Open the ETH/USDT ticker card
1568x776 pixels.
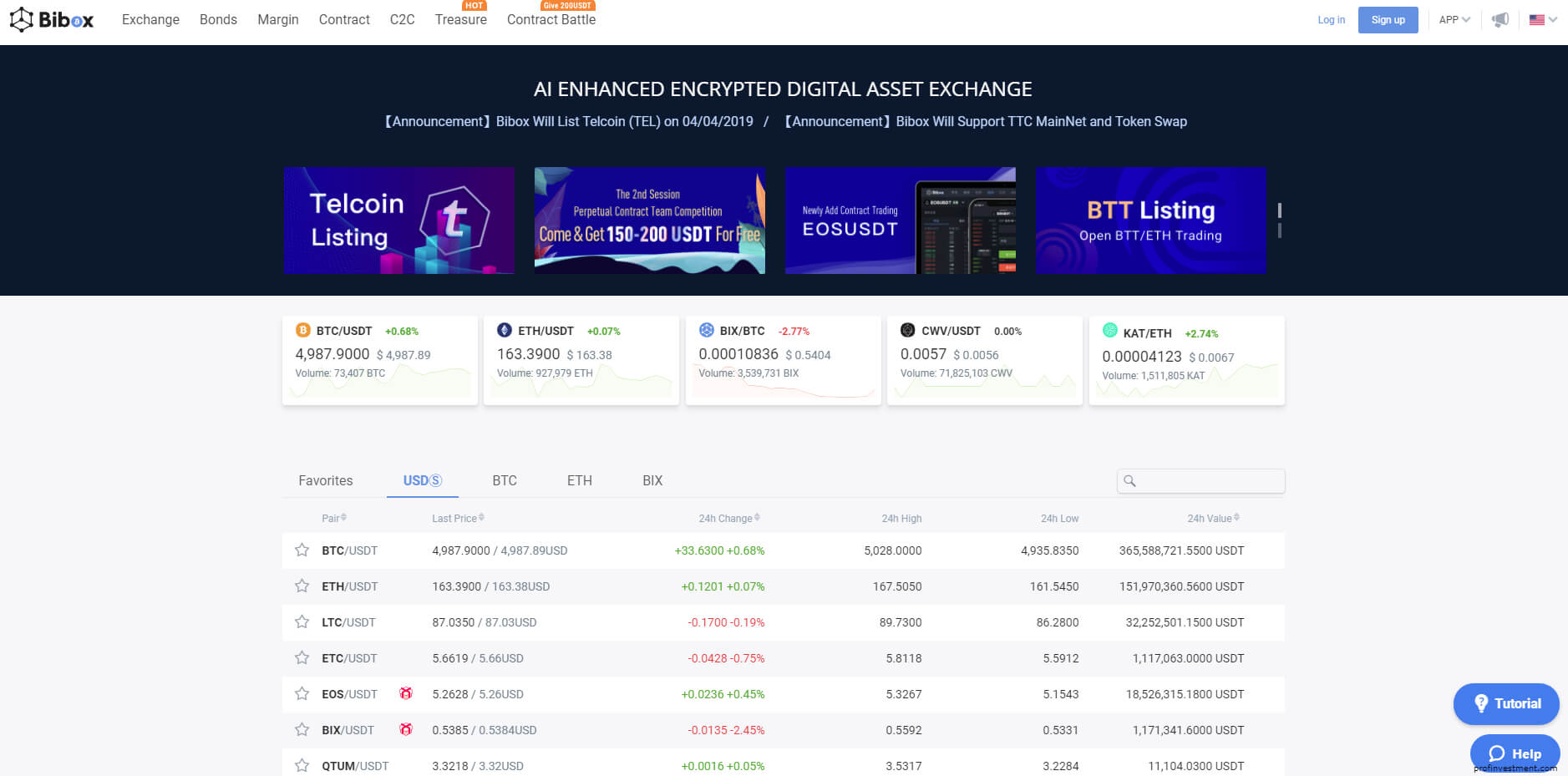(581, 360)
